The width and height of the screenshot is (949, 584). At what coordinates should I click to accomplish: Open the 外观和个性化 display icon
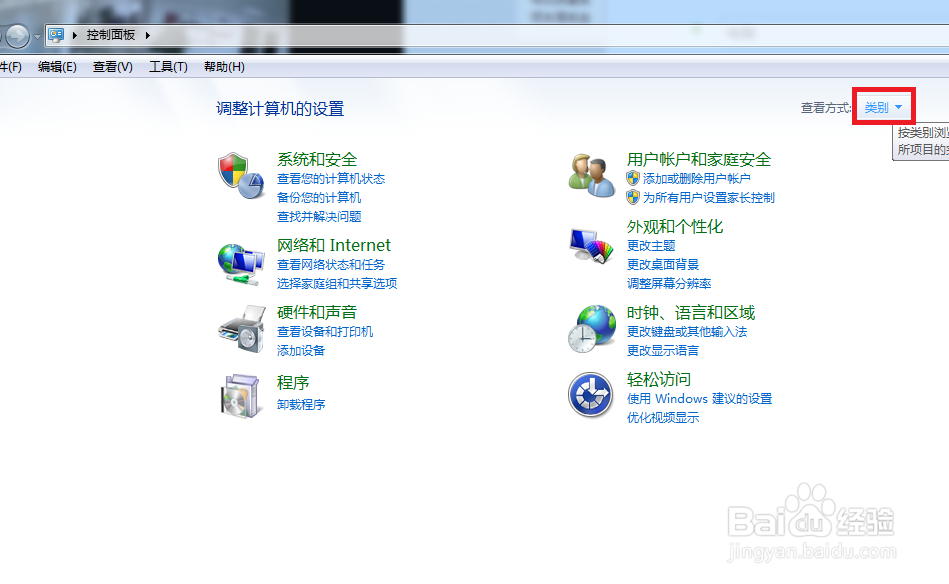590,247
